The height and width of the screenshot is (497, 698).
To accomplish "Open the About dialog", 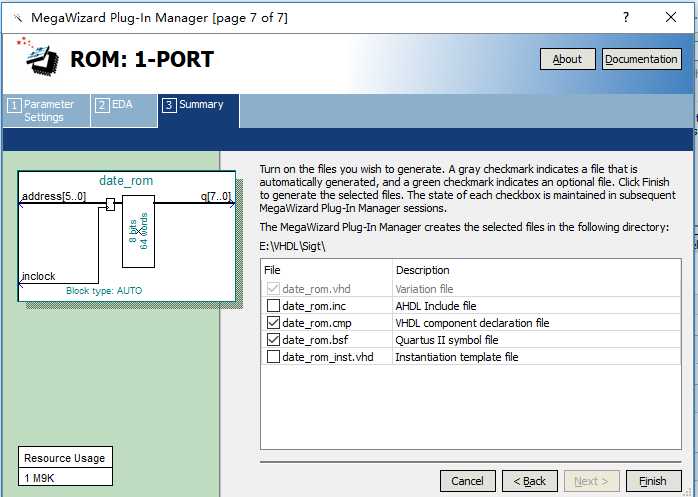I will (567, 59).
